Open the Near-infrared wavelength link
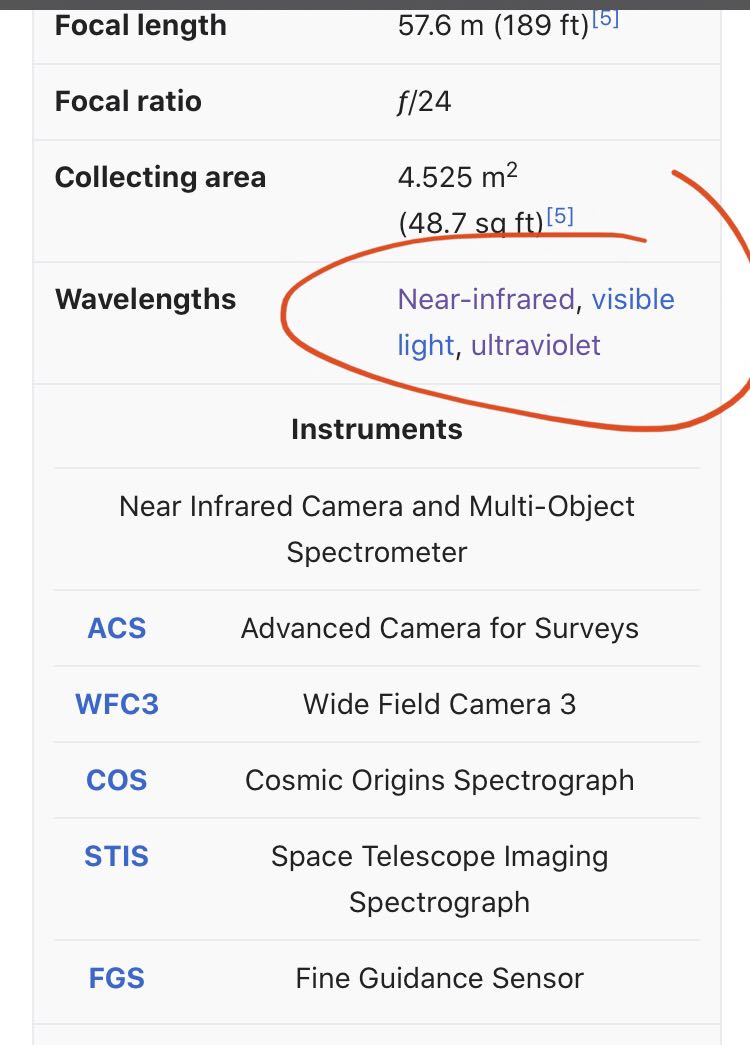The width and height of the screenshot is (750, 1045). pyautogui.click(x=486, y=299)
